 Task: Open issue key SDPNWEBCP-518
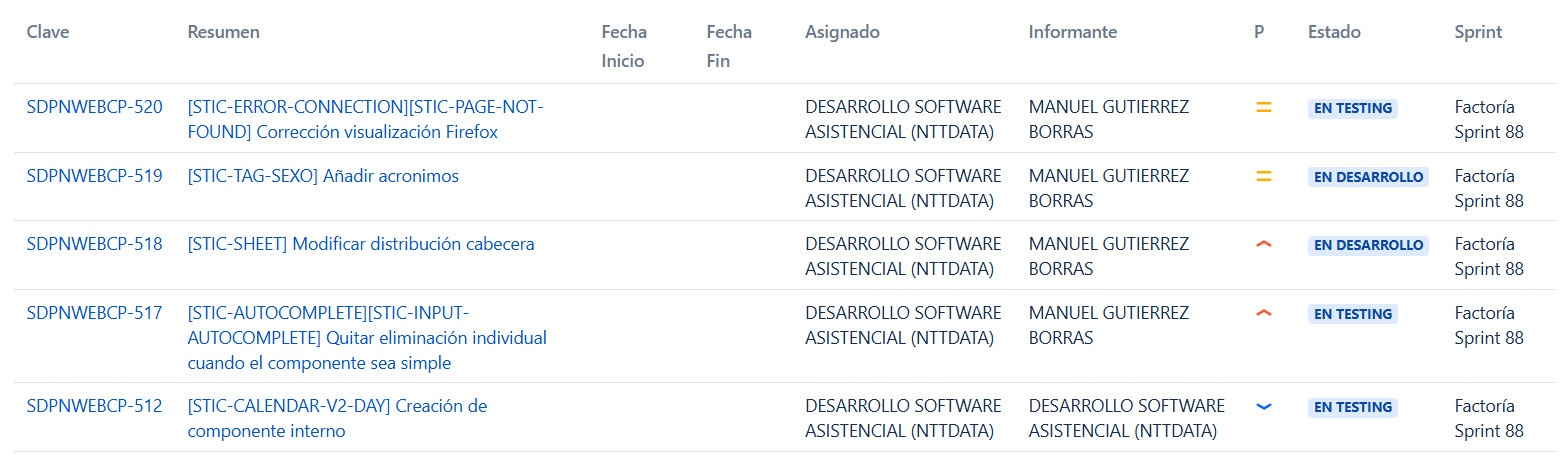pos(94,244)
